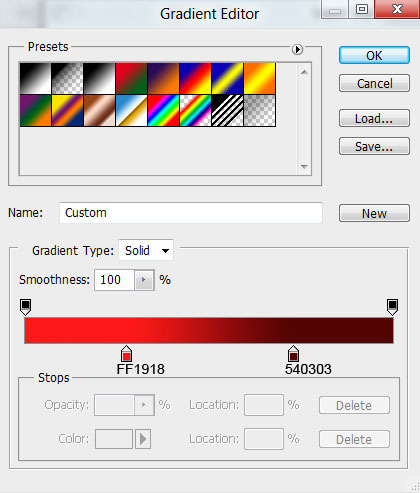Screen dimensions: 420x493
Task: Expand the Gradient Type Solid dropdown
Action: coord(146,250)
